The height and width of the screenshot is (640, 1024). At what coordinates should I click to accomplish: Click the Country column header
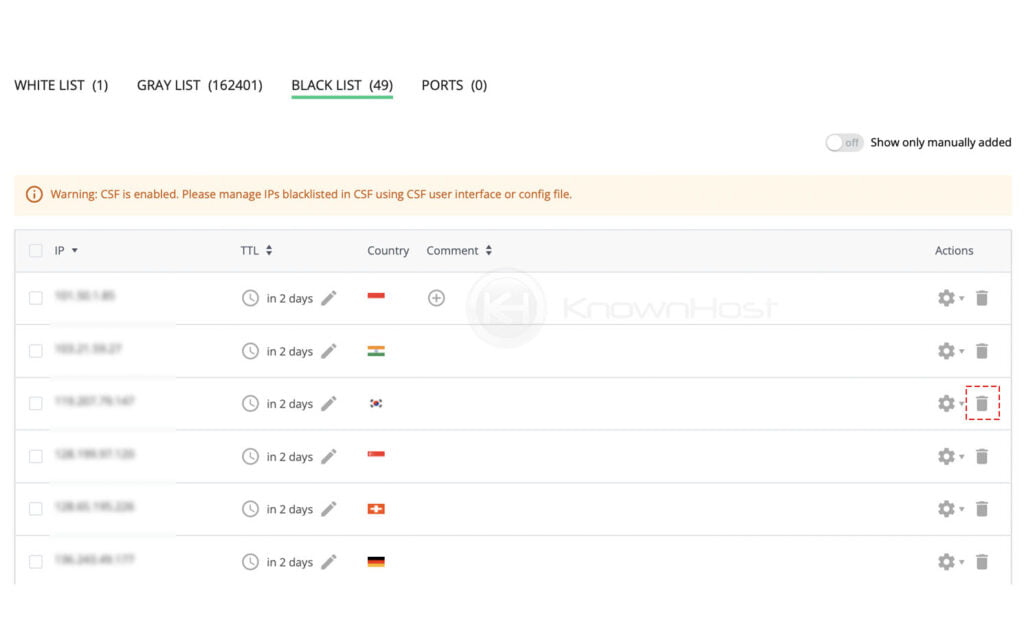click(x=388, y=251)
